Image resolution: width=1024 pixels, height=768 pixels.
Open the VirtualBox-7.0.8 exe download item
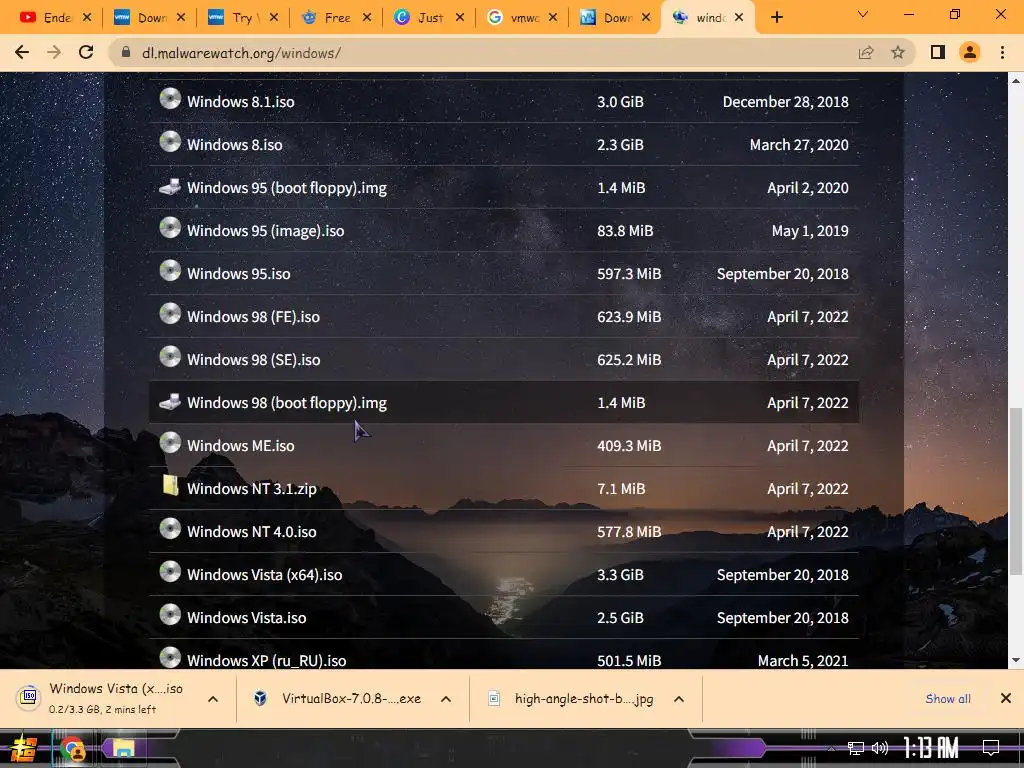[x=351, y=699]
